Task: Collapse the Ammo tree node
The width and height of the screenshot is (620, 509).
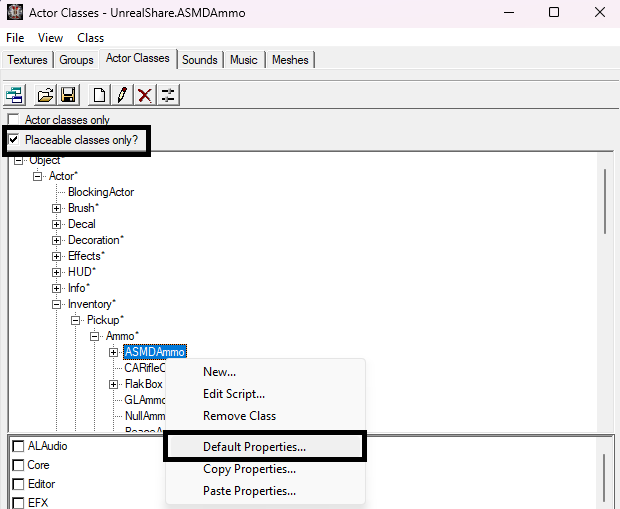Action: coord(95,336)
